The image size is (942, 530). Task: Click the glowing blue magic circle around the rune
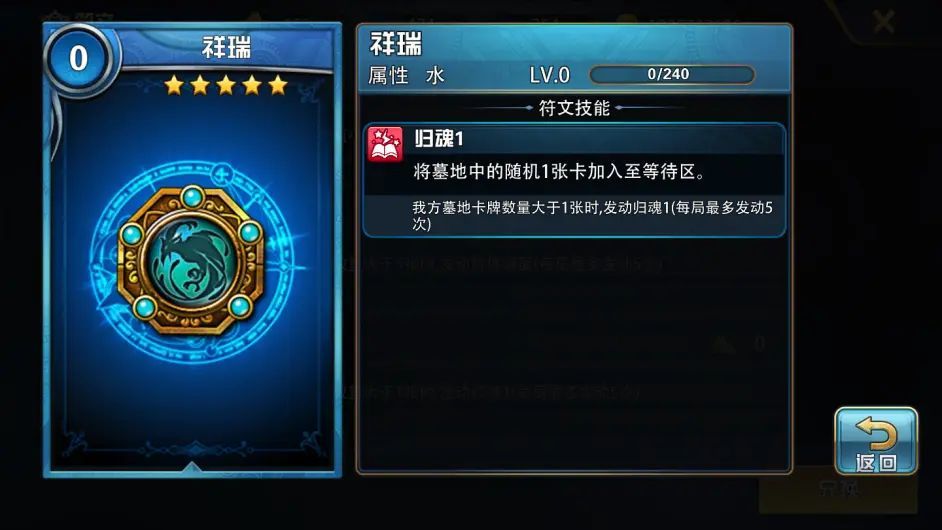(x=191, y=263)
